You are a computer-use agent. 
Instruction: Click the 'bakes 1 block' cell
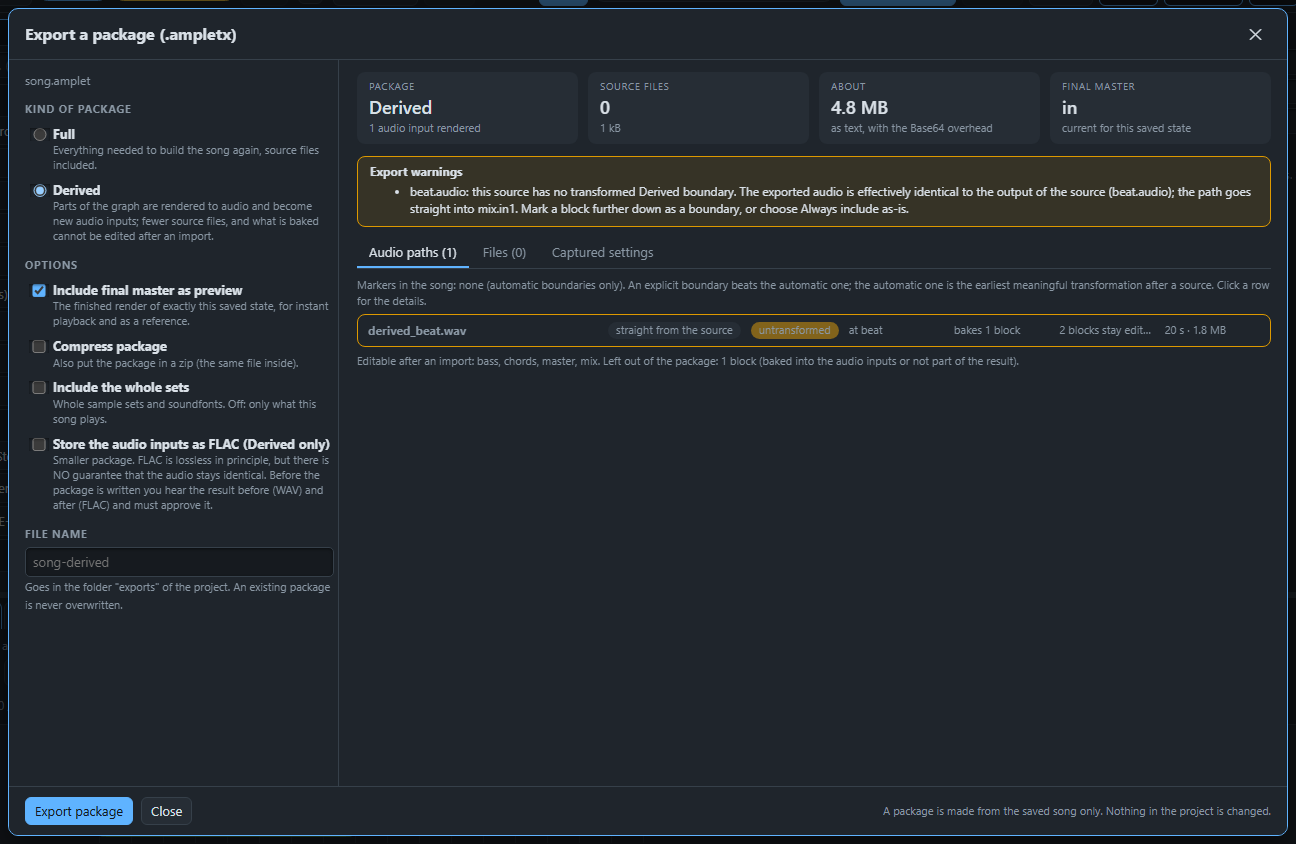point(987,330)
